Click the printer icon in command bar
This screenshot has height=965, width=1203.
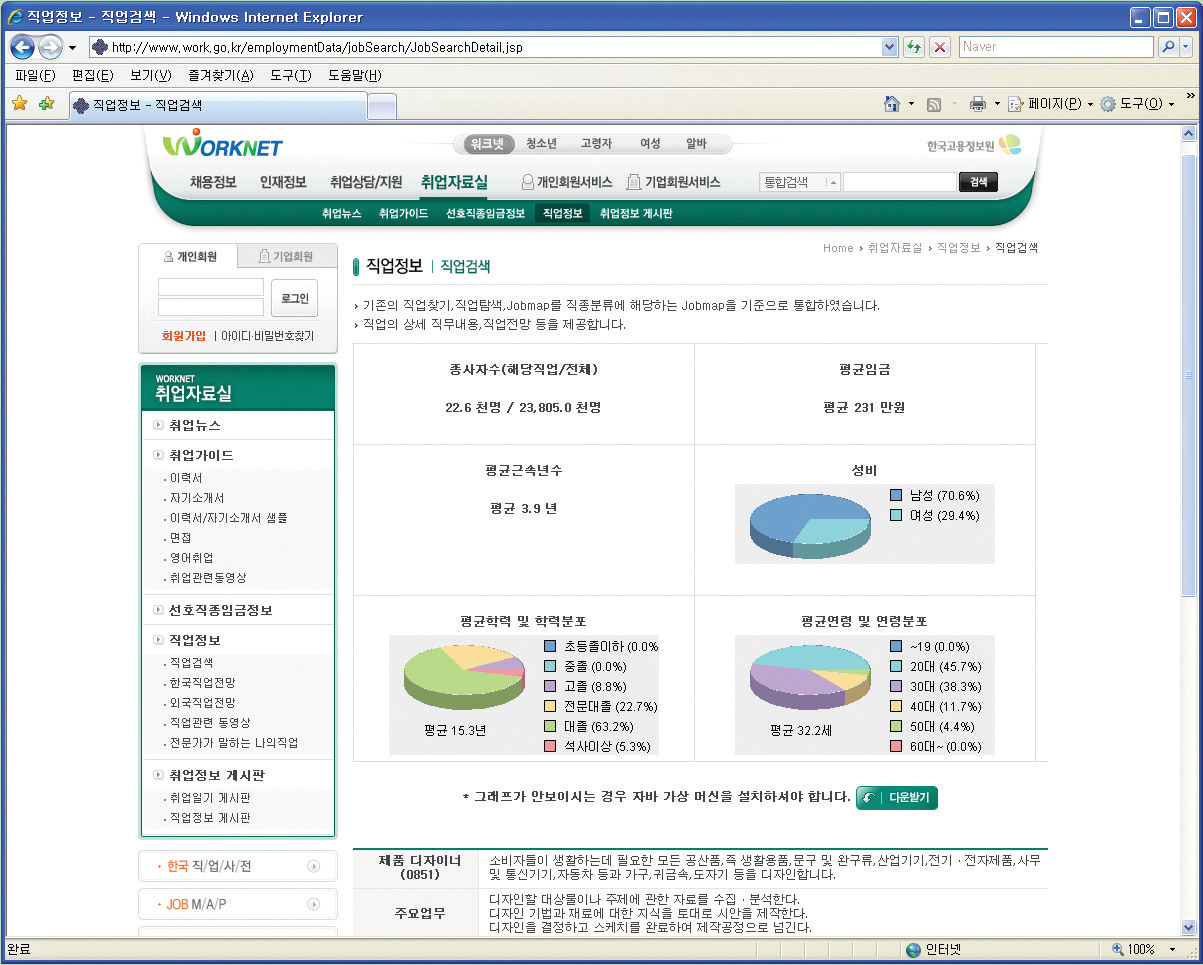pos(978,104)
